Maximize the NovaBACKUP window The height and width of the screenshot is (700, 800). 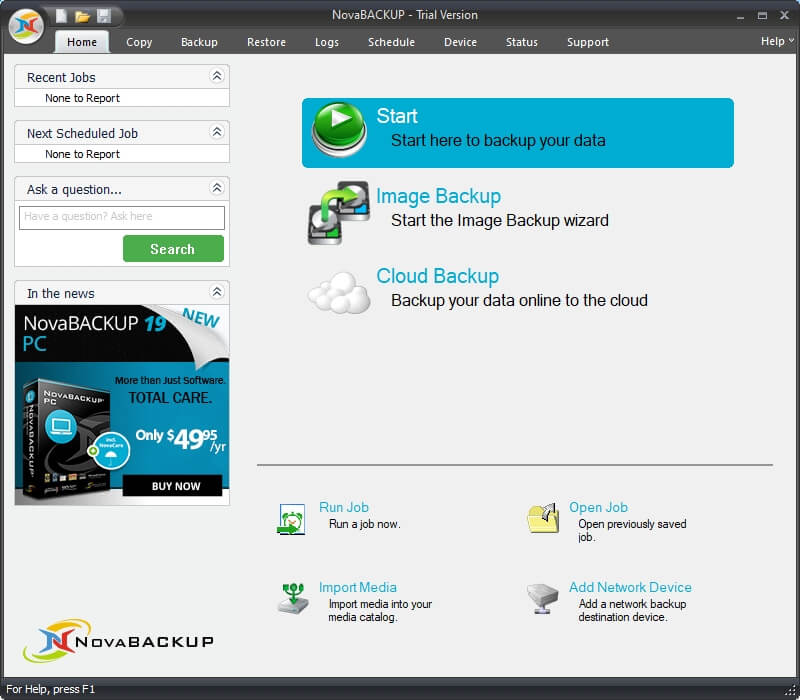tap(762, 16)
